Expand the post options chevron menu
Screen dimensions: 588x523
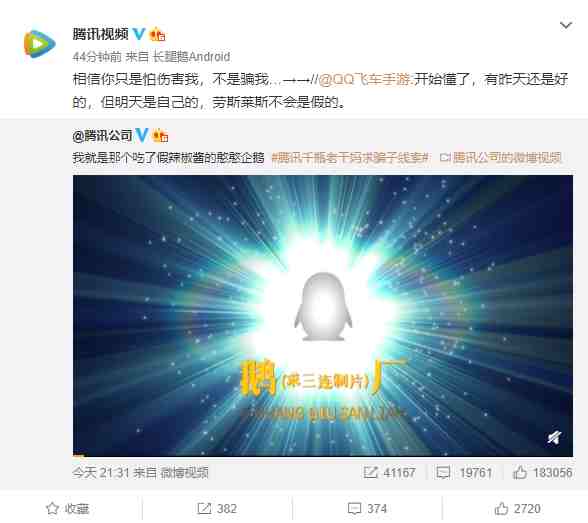coord(566,25)
